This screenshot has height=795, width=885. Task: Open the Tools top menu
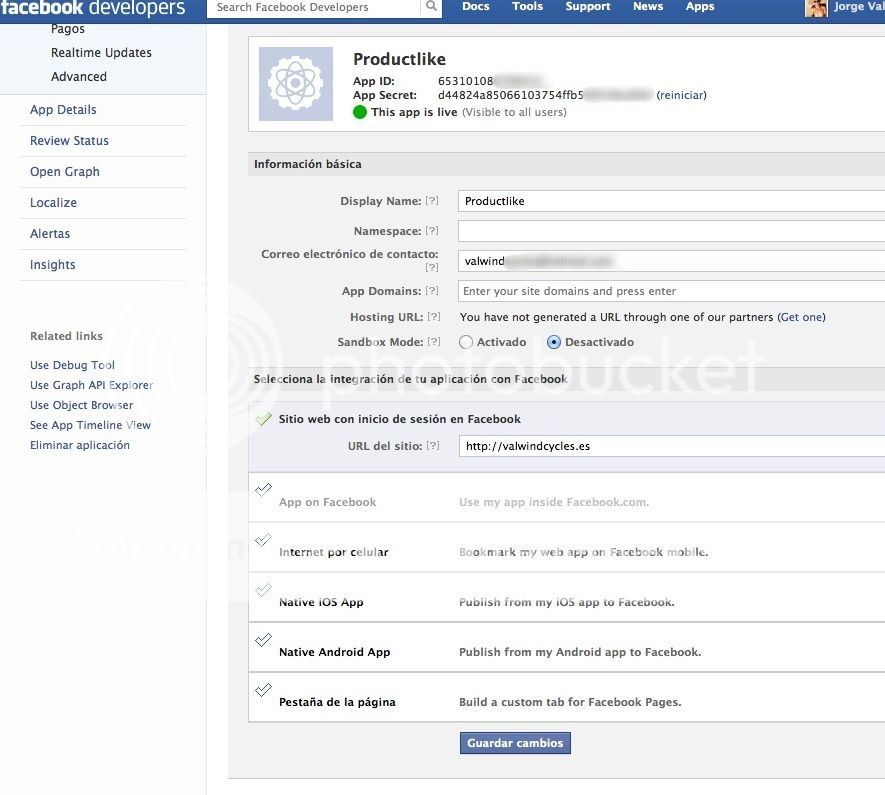coord(527,7)
